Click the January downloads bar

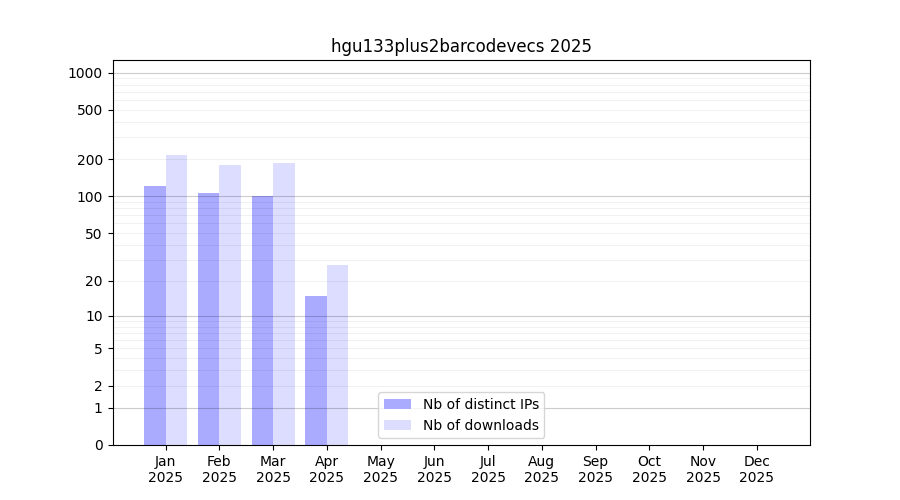[176, 300]
